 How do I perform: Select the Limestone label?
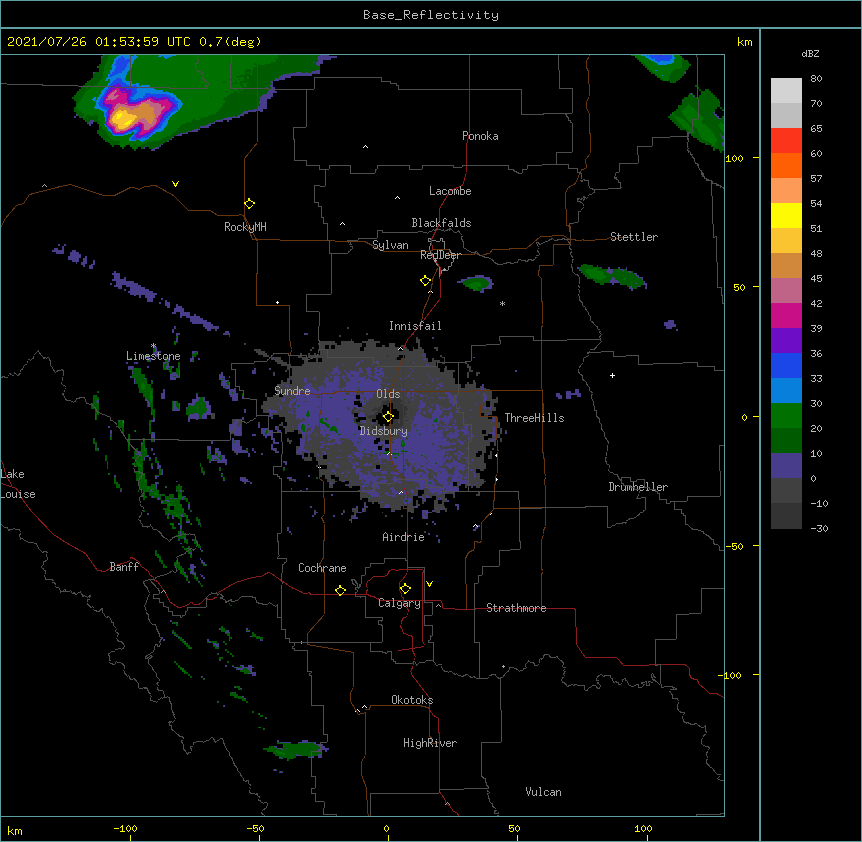pyautogui.click(x=153, y=356)
